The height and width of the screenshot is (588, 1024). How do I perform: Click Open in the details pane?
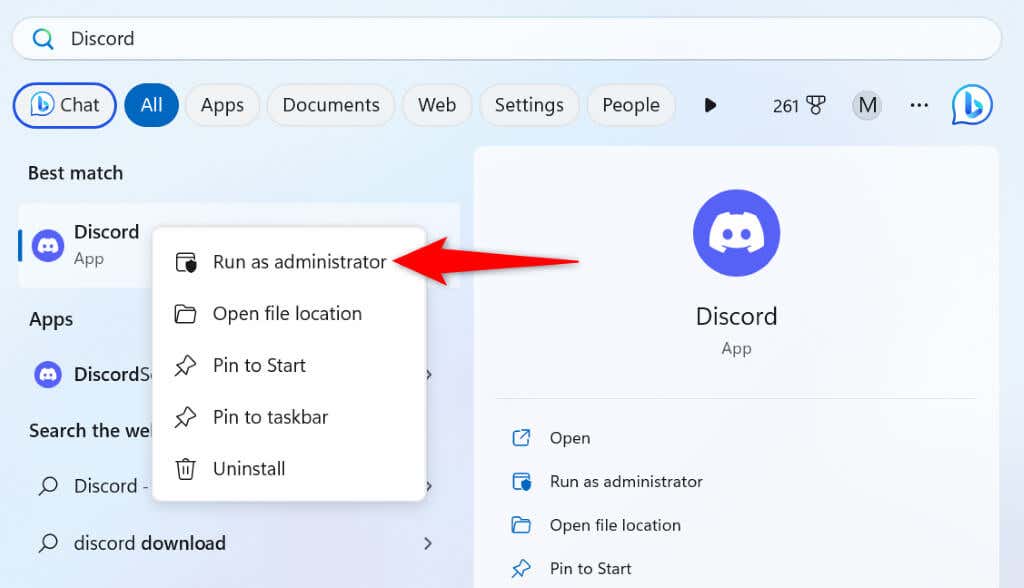click(569, 438)
